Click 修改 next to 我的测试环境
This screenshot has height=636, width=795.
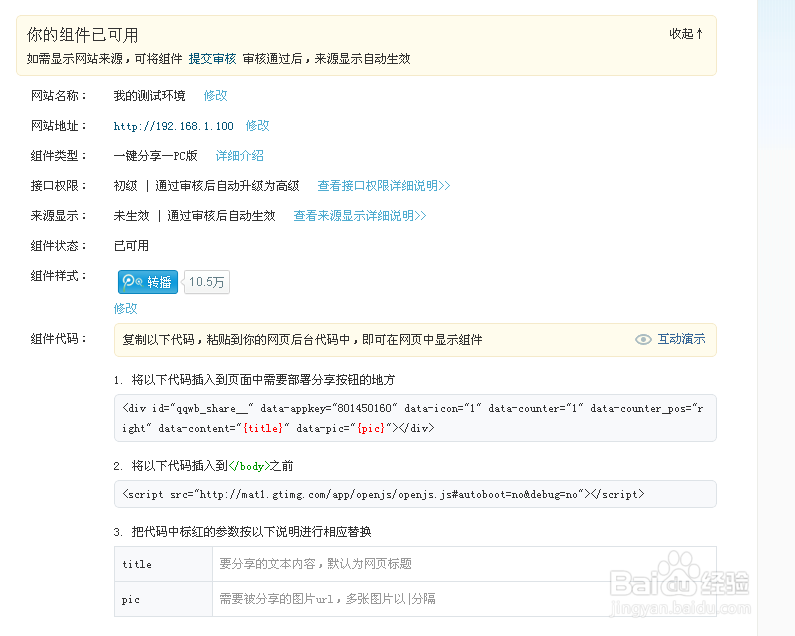[x=215, y=96]
